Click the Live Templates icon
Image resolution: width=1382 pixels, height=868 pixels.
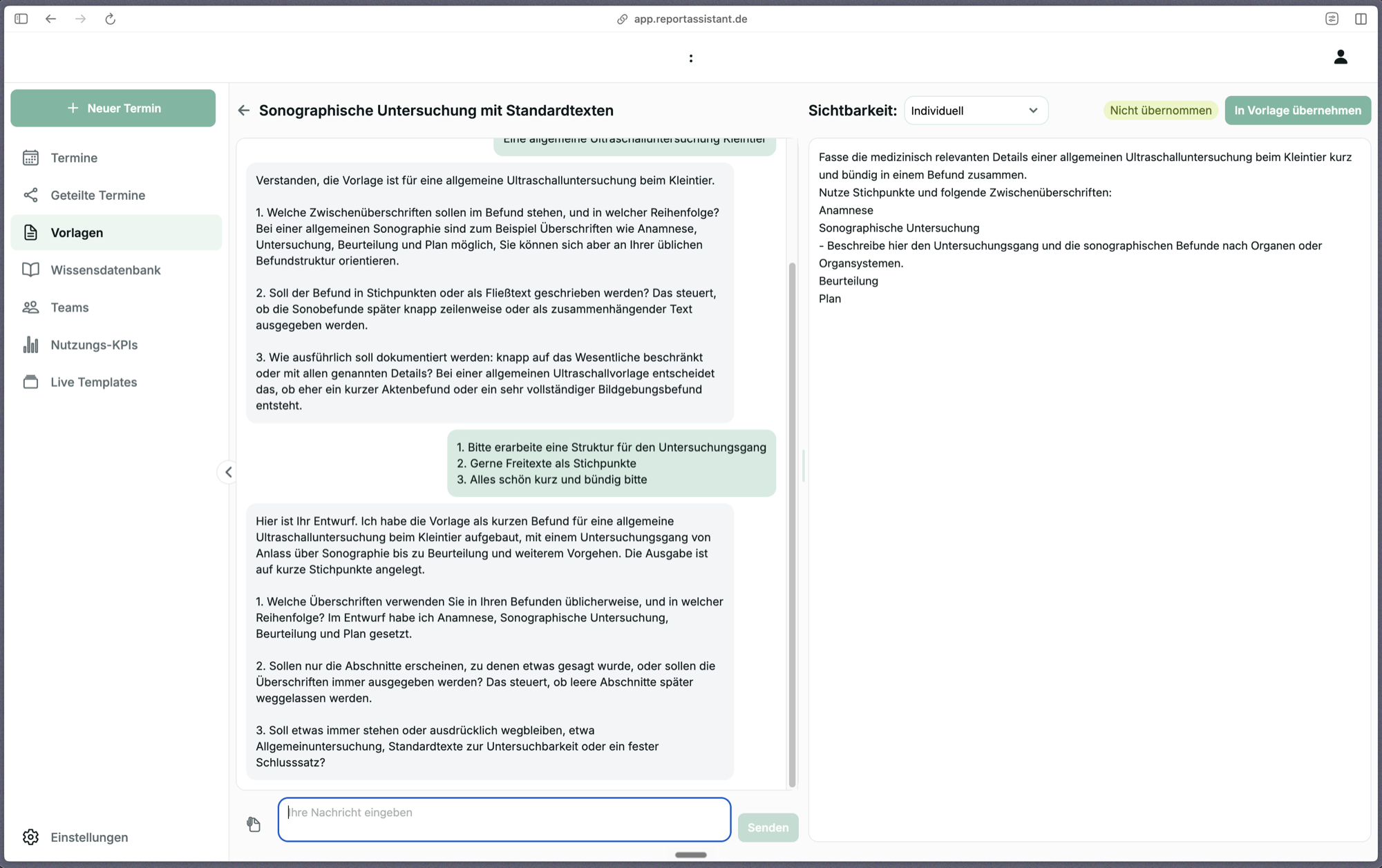(30, 381)
